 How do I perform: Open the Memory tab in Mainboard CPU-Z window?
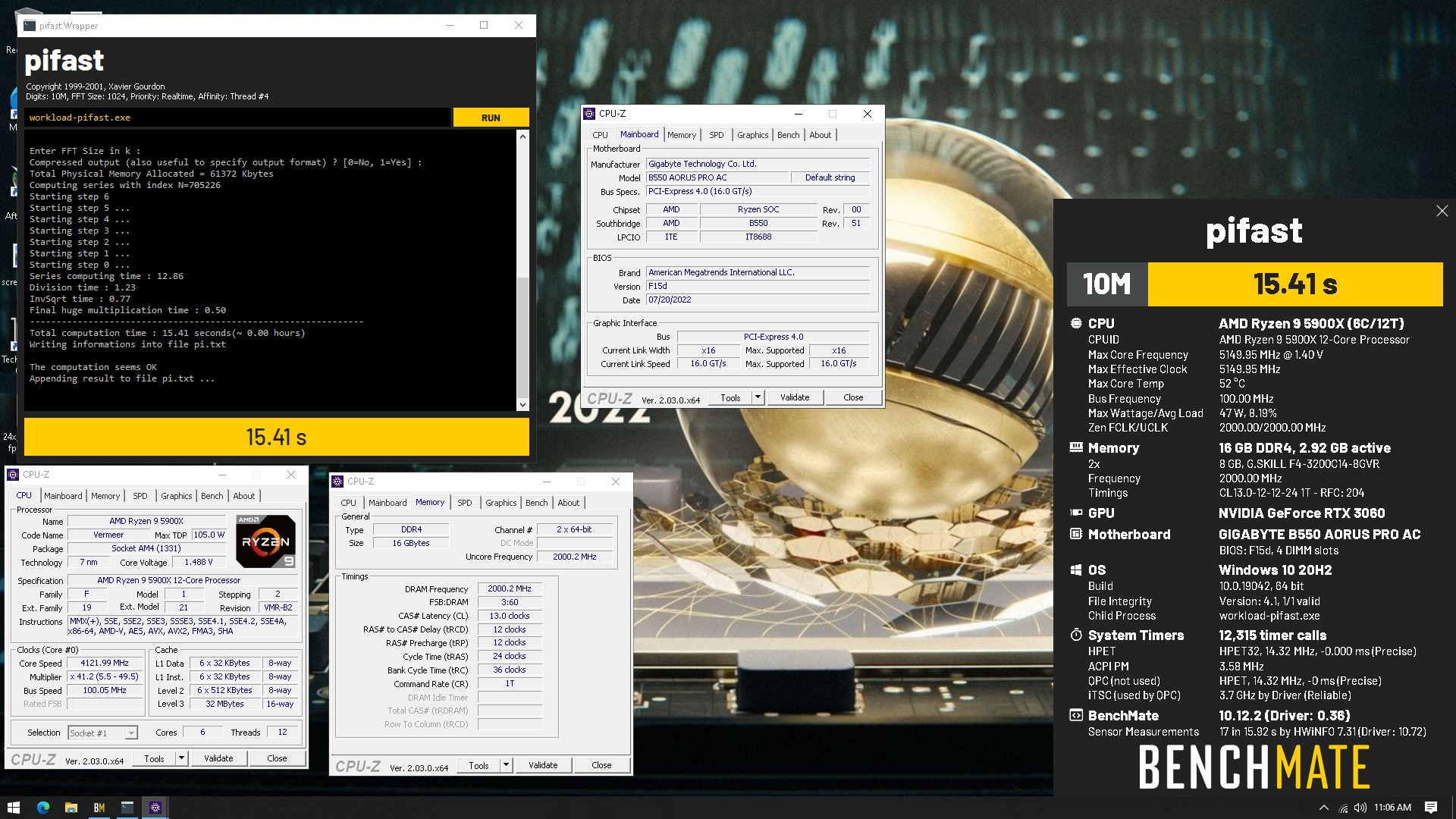point(682,135)
